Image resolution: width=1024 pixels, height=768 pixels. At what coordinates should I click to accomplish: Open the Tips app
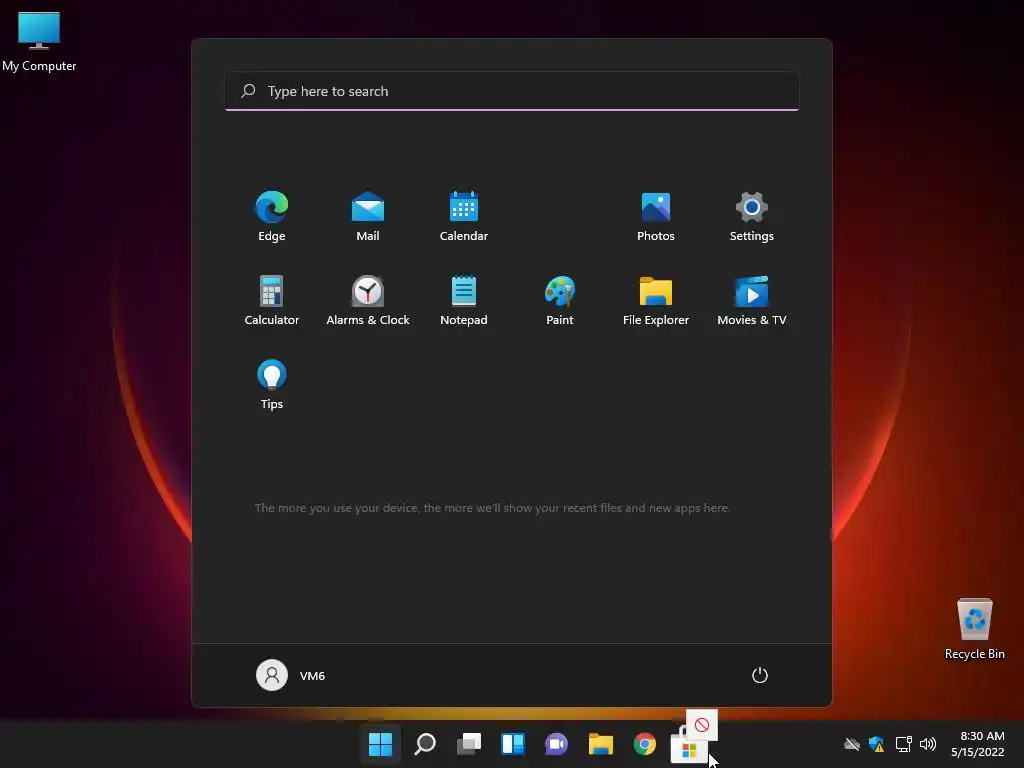click(x=272, y=385)
